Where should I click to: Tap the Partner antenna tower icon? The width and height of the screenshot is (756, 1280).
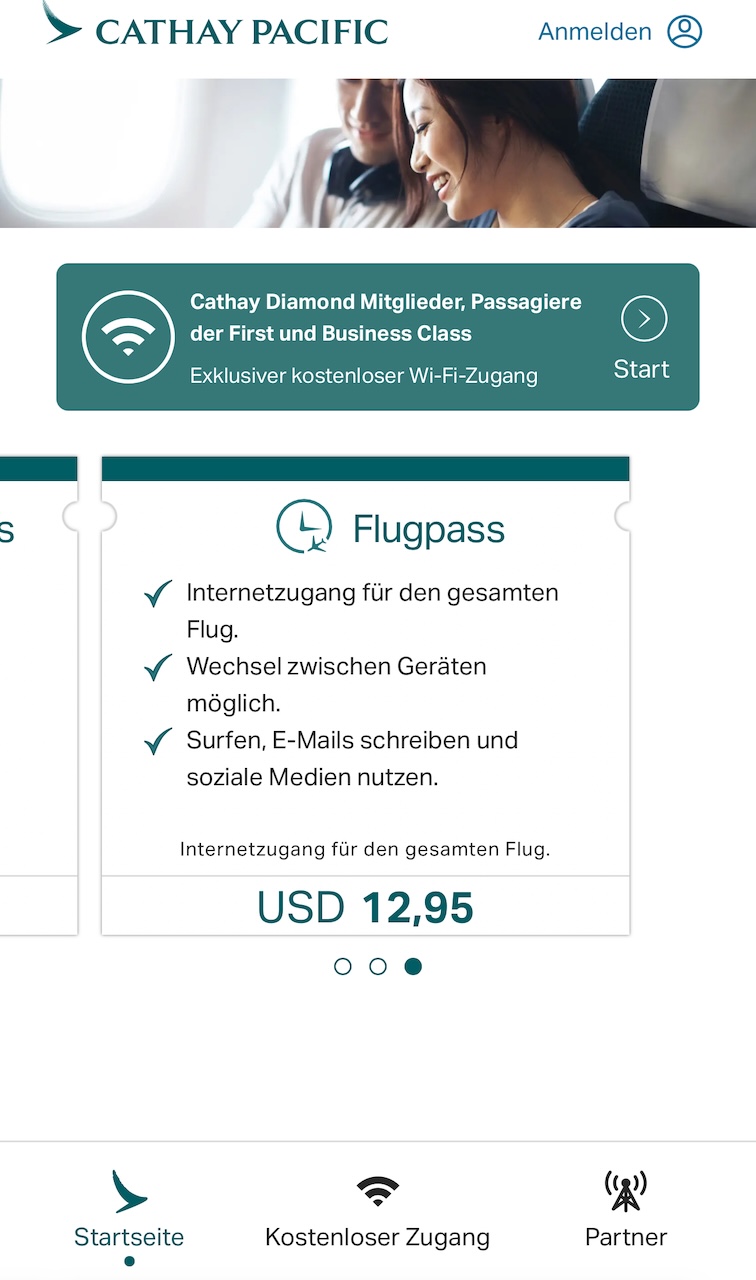[x=626, y=1191]
